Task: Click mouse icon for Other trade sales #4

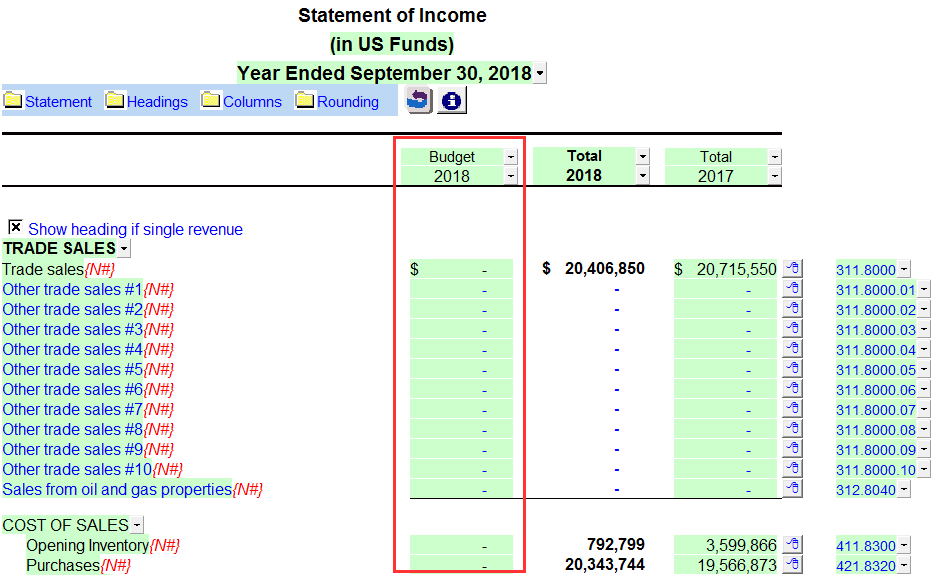Action: tap(793, 349)
